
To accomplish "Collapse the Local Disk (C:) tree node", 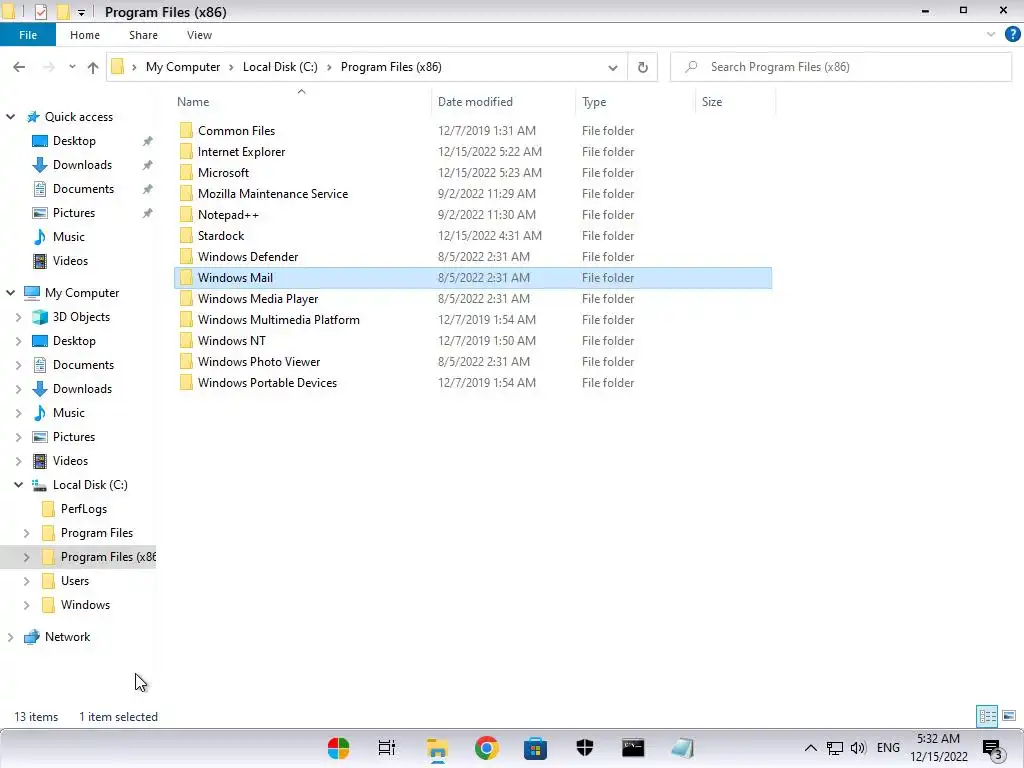I will 18,485.
